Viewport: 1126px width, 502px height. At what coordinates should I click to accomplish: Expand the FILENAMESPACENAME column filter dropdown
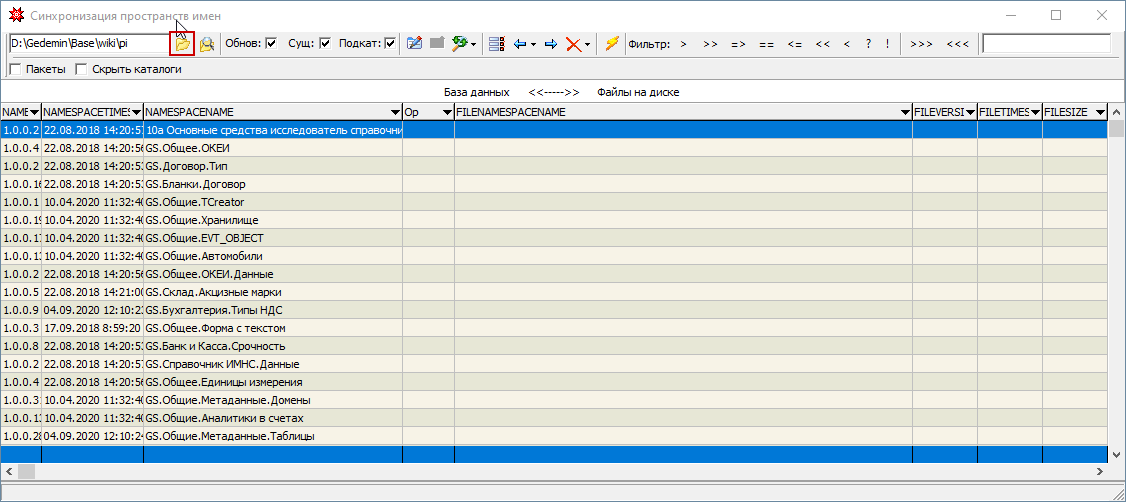pyautogui.click(x=904, y=113)
